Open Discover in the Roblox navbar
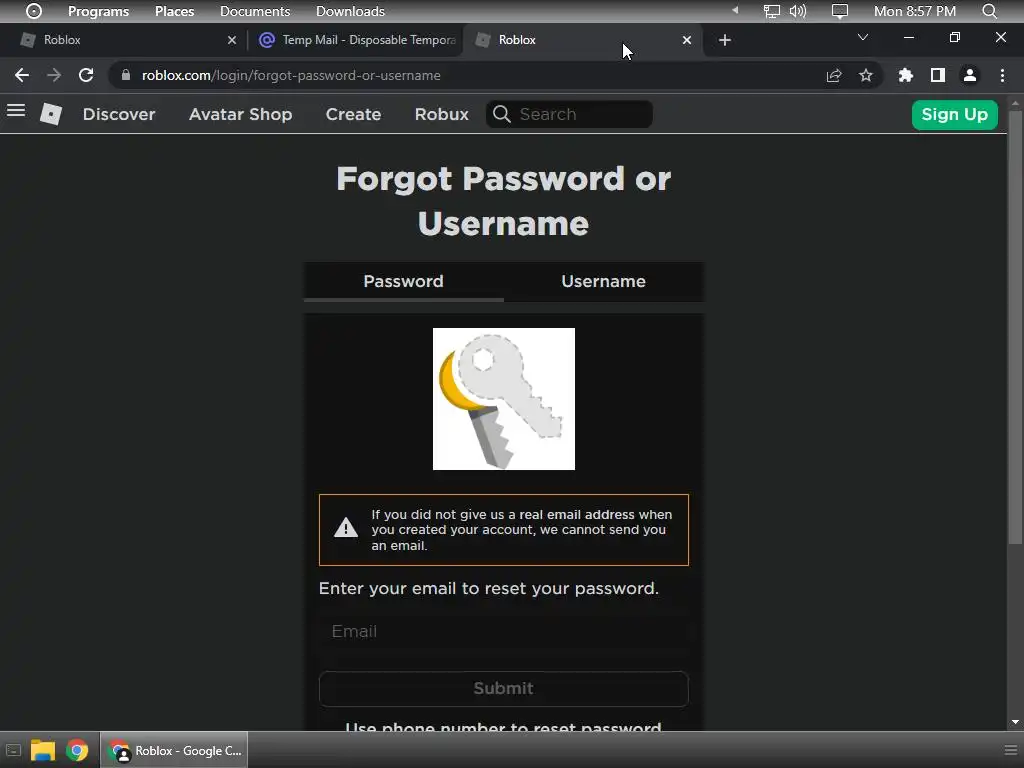Viewport: 1024px width, 768px height. [119, 114]
